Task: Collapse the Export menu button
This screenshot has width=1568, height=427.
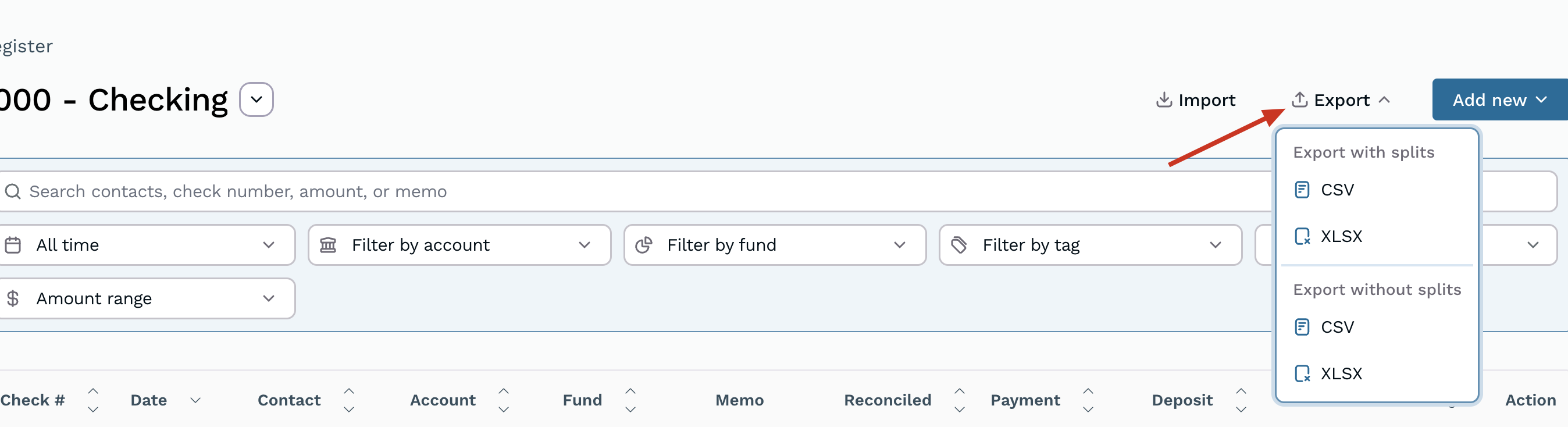Action: click(1341, 100)
